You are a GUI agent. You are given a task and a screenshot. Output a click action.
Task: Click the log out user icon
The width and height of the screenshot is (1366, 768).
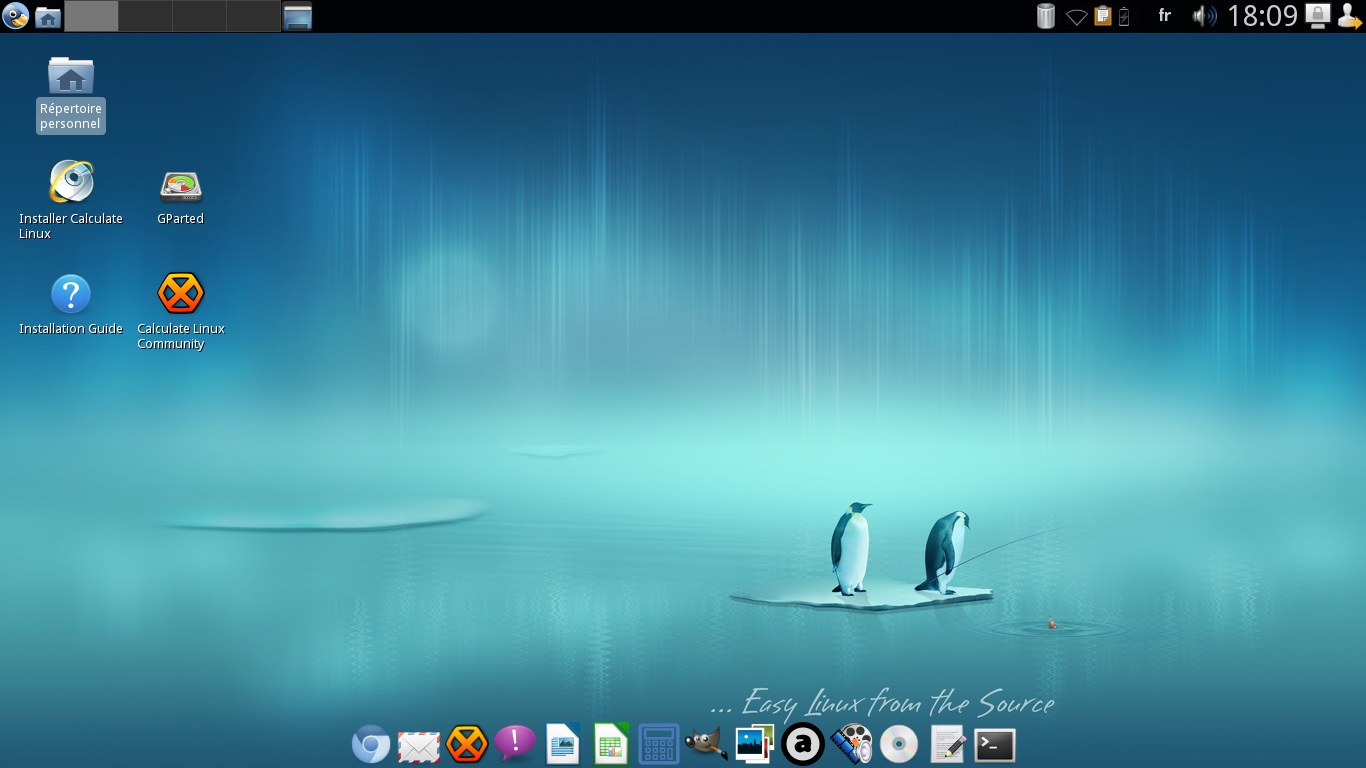pos(1349,16)
